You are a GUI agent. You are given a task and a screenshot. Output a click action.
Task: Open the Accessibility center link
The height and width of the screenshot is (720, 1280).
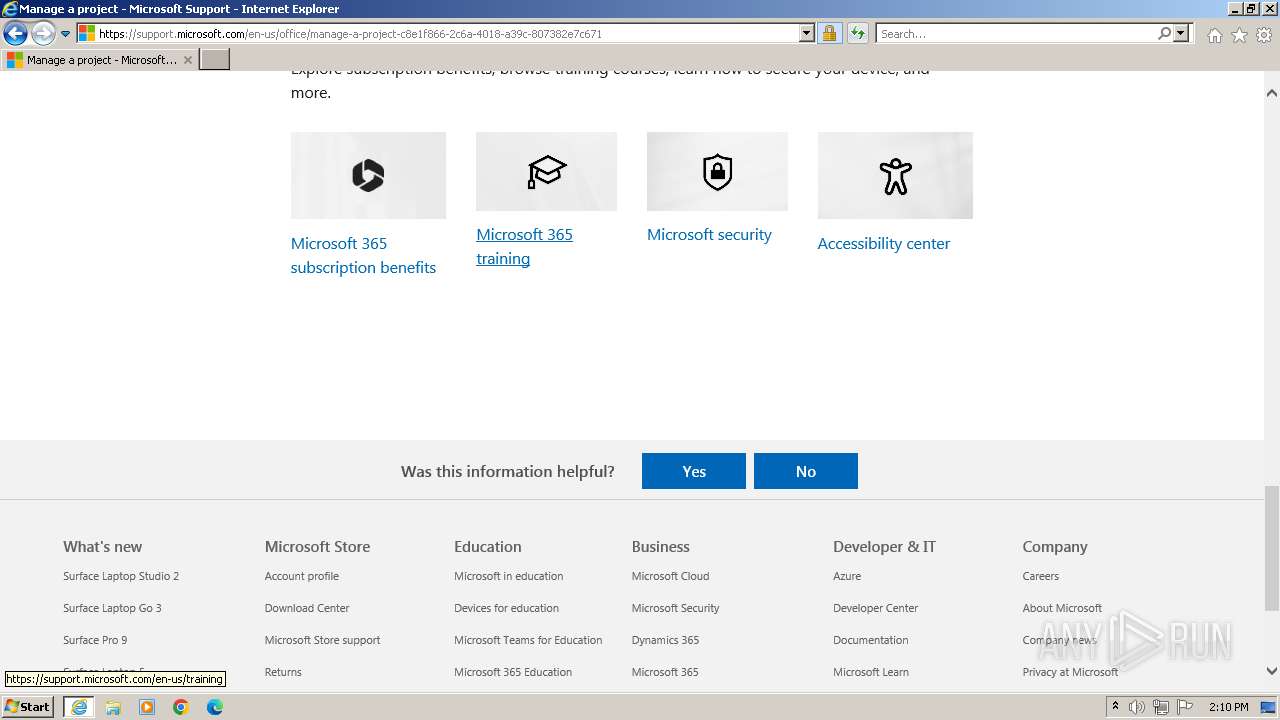coord(884,243)
